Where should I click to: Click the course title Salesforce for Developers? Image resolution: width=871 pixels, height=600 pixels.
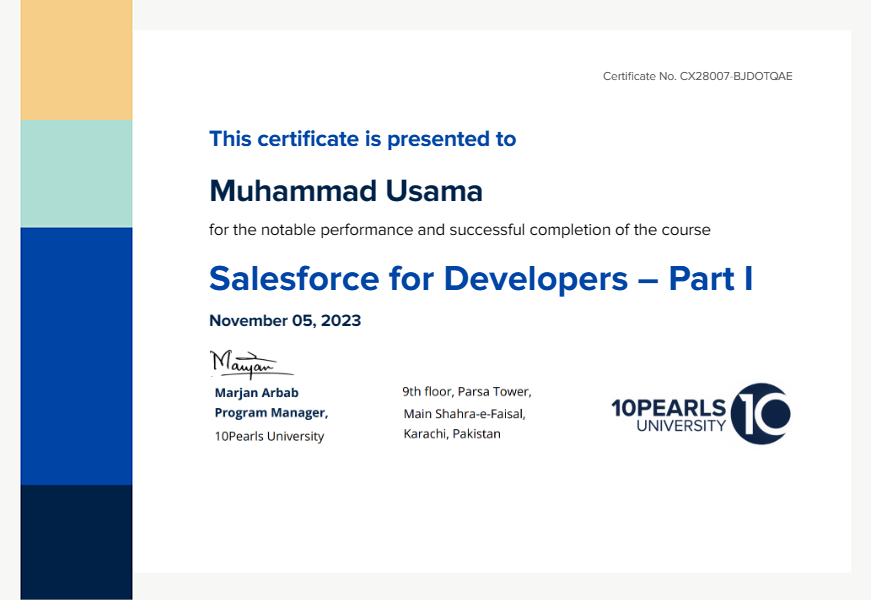[480, 278]
